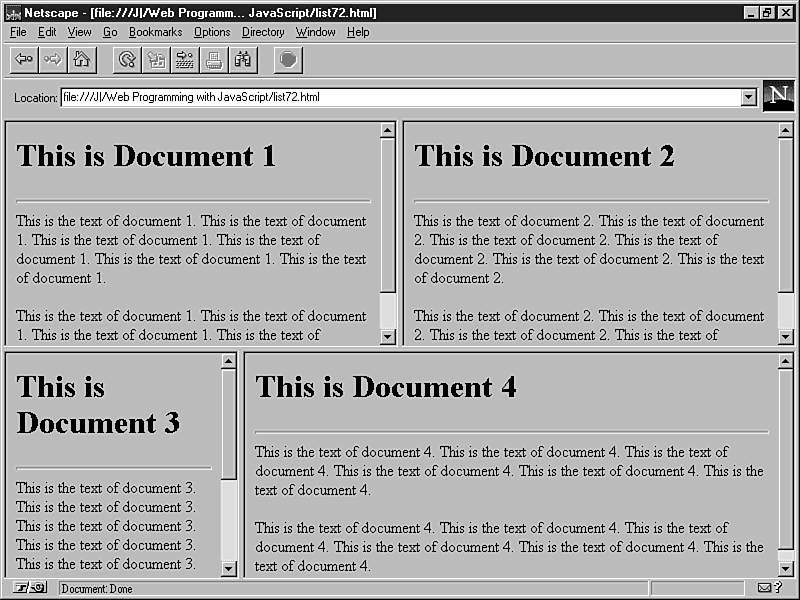Click the Load Images toolbar icon
Screen dimensions: 800x600
pyautogui.click(x=156, y=60)
